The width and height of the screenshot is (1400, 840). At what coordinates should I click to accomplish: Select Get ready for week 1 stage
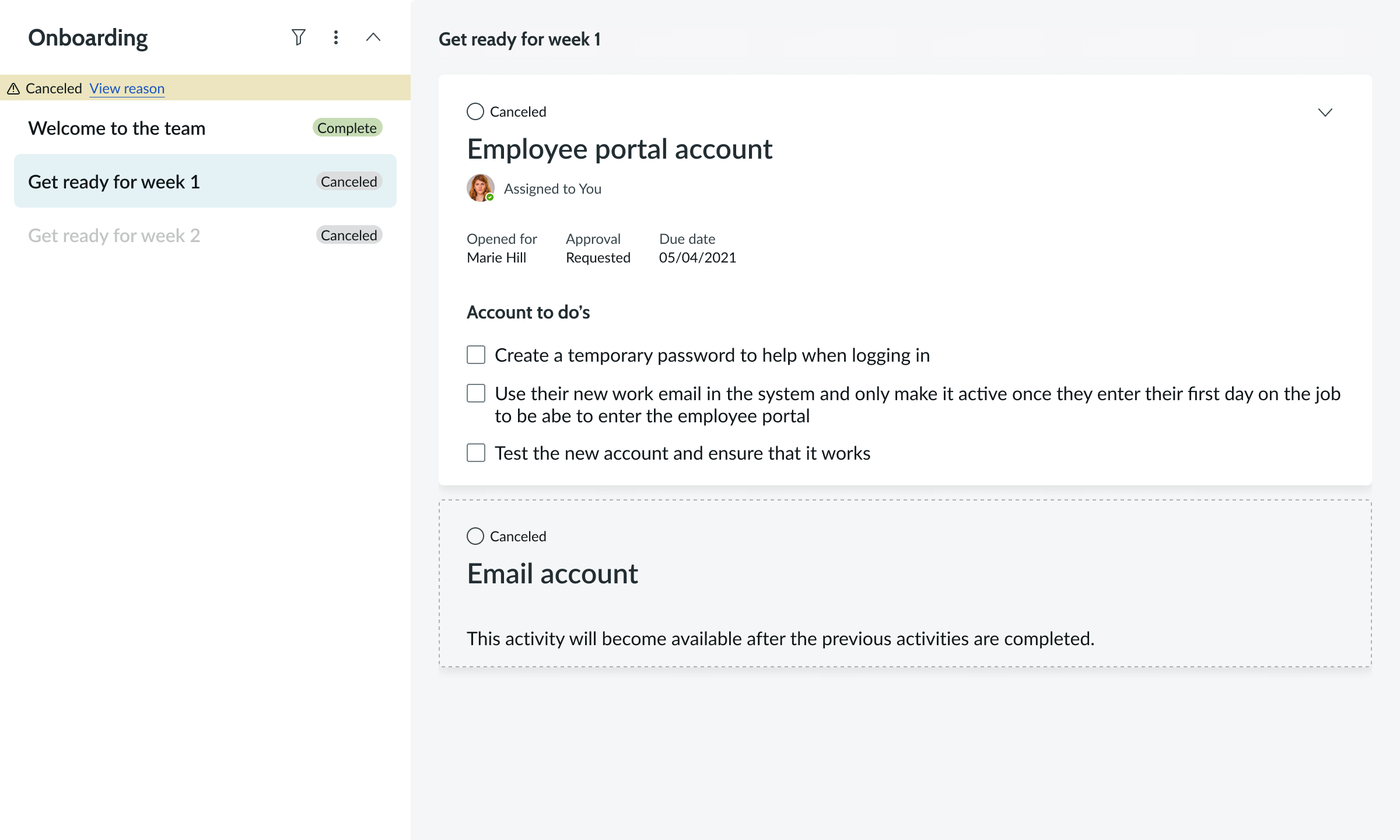pos(114,182)
